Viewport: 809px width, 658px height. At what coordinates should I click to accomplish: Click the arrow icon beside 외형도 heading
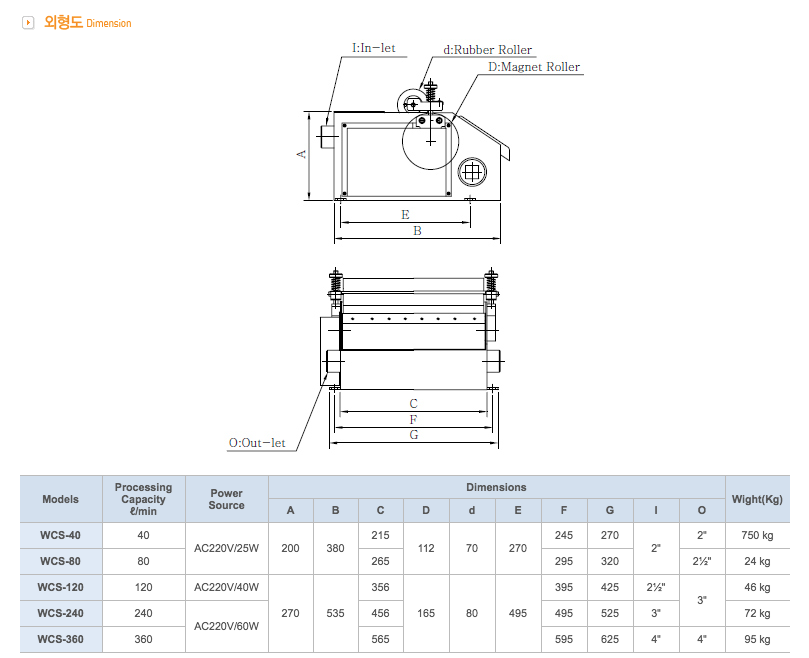(28, 22)
